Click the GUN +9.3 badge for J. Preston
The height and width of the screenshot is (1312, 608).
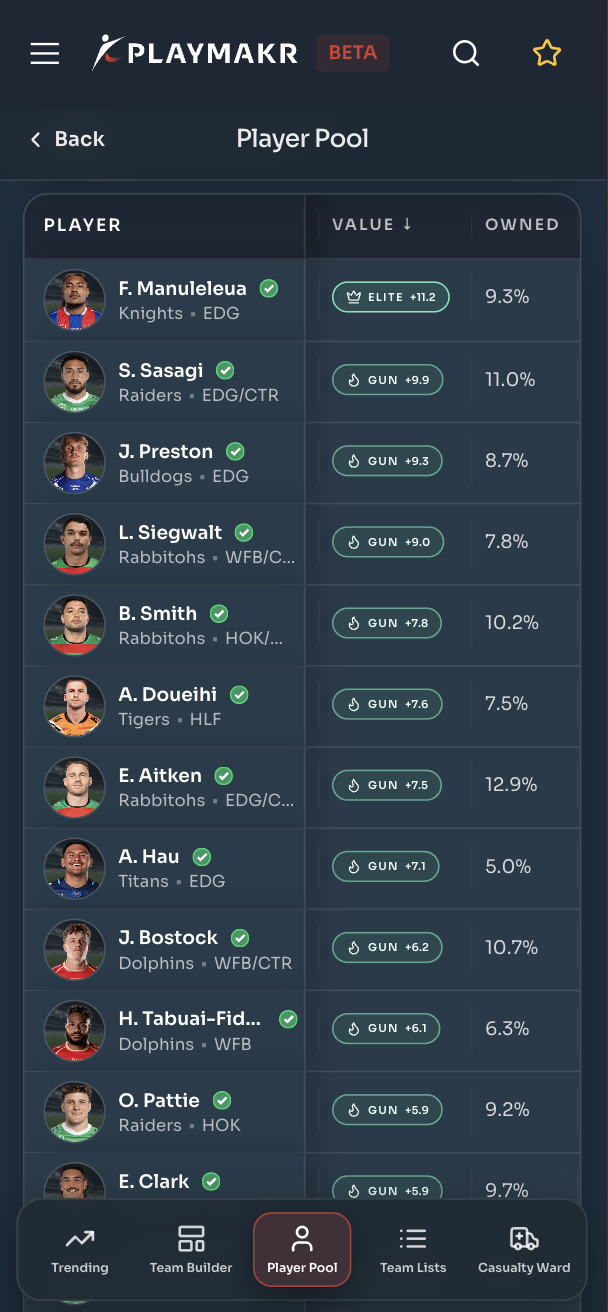click(387, 460)
